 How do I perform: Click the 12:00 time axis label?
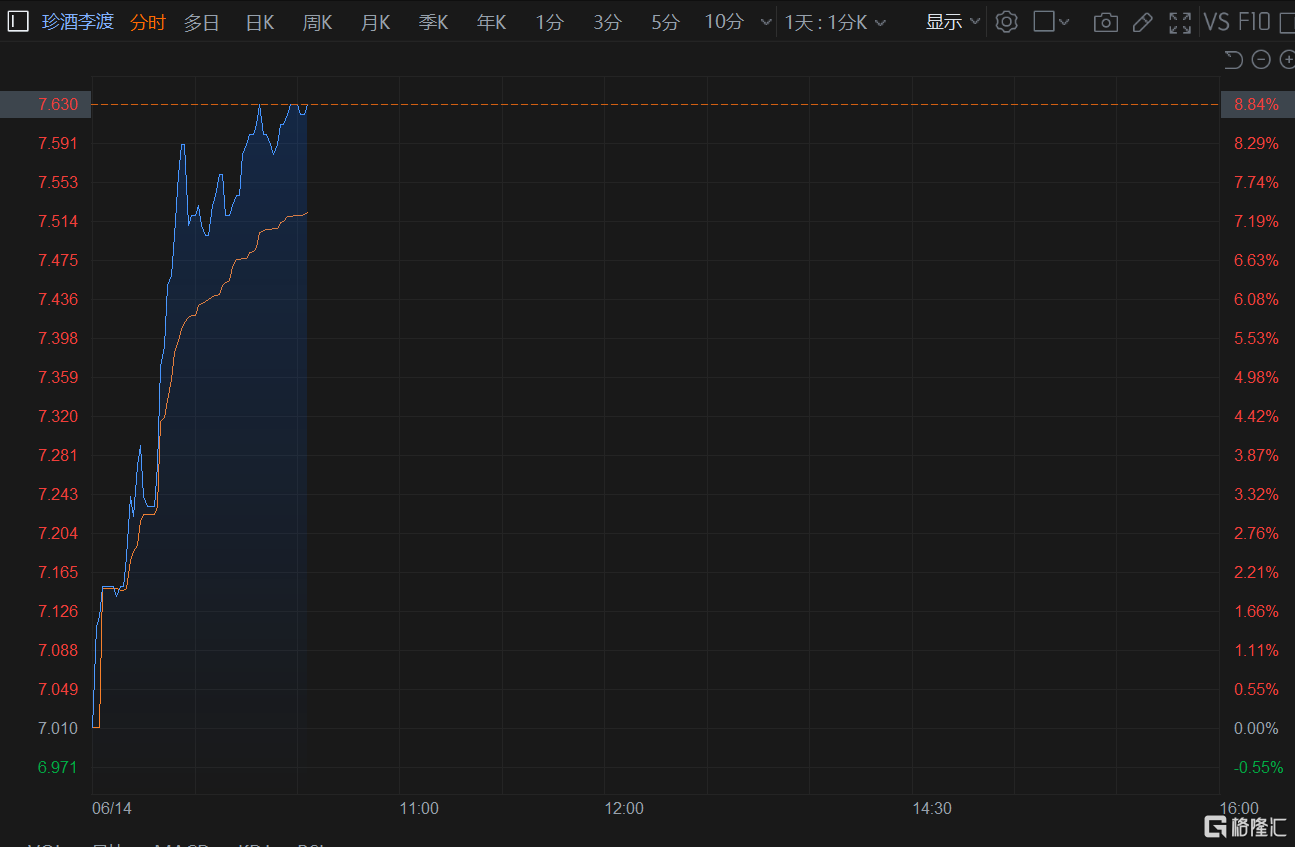624,808
